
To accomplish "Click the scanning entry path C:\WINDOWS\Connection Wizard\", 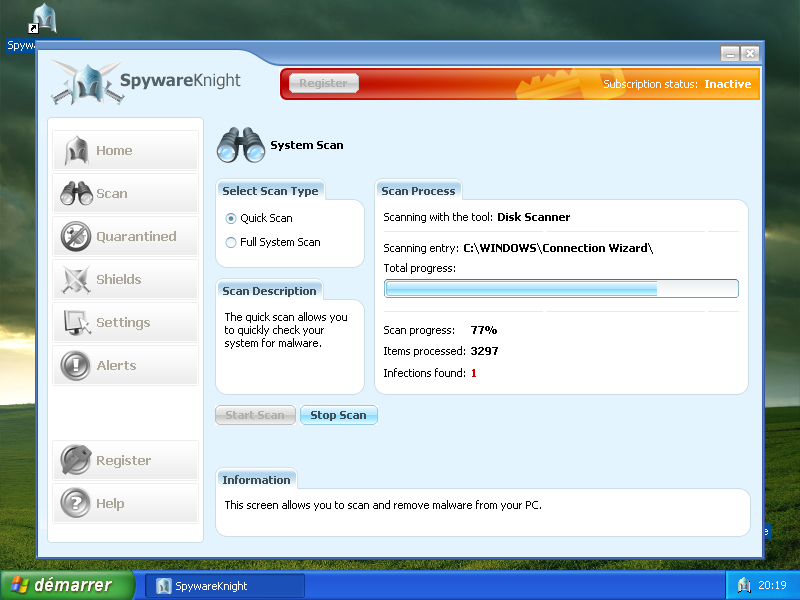I will (x=558, y=248).
